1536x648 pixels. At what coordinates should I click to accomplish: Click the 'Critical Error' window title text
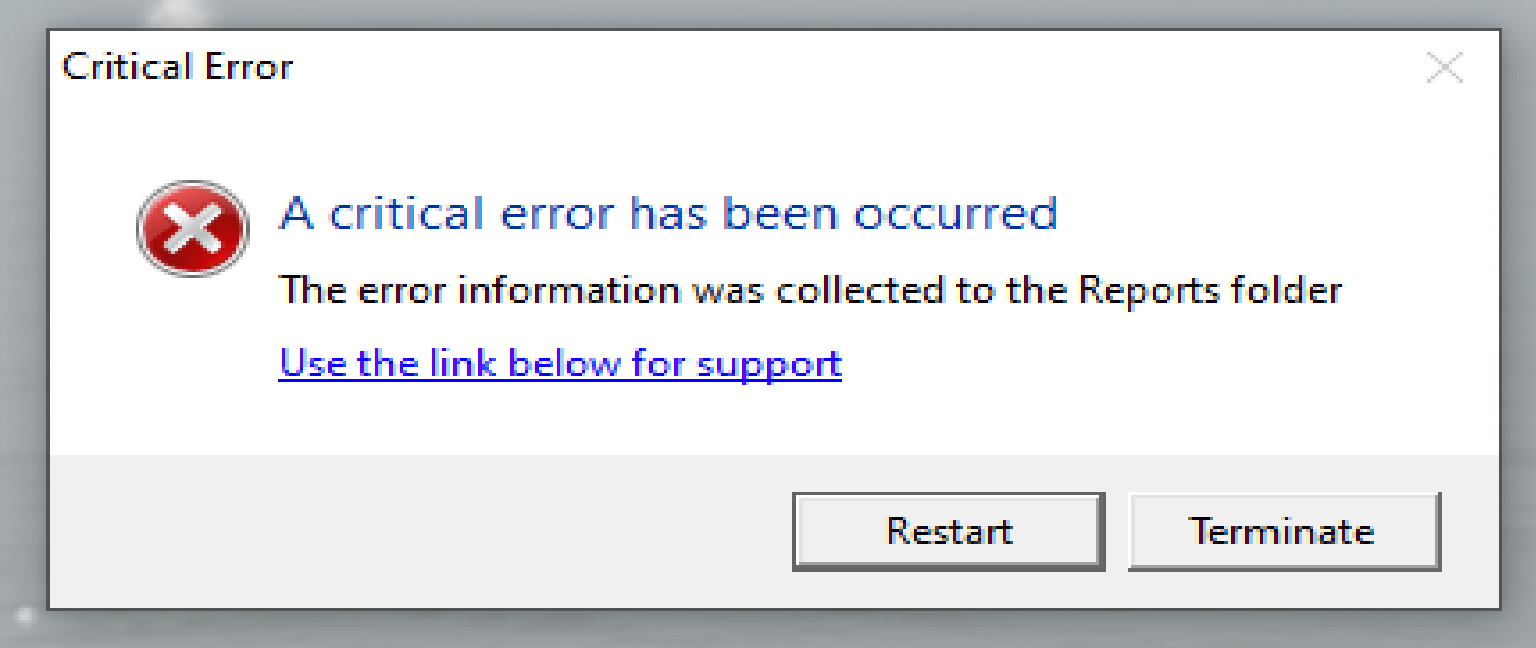point(177,67)
